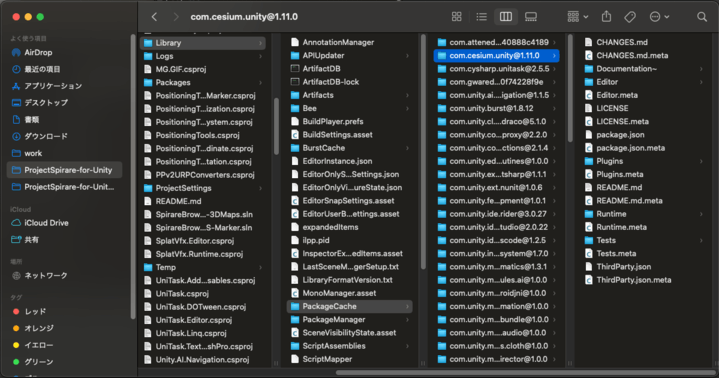Screen dimensions: 719x378
Task: Expand the Packages folder chevron
Action: [260, 83]
